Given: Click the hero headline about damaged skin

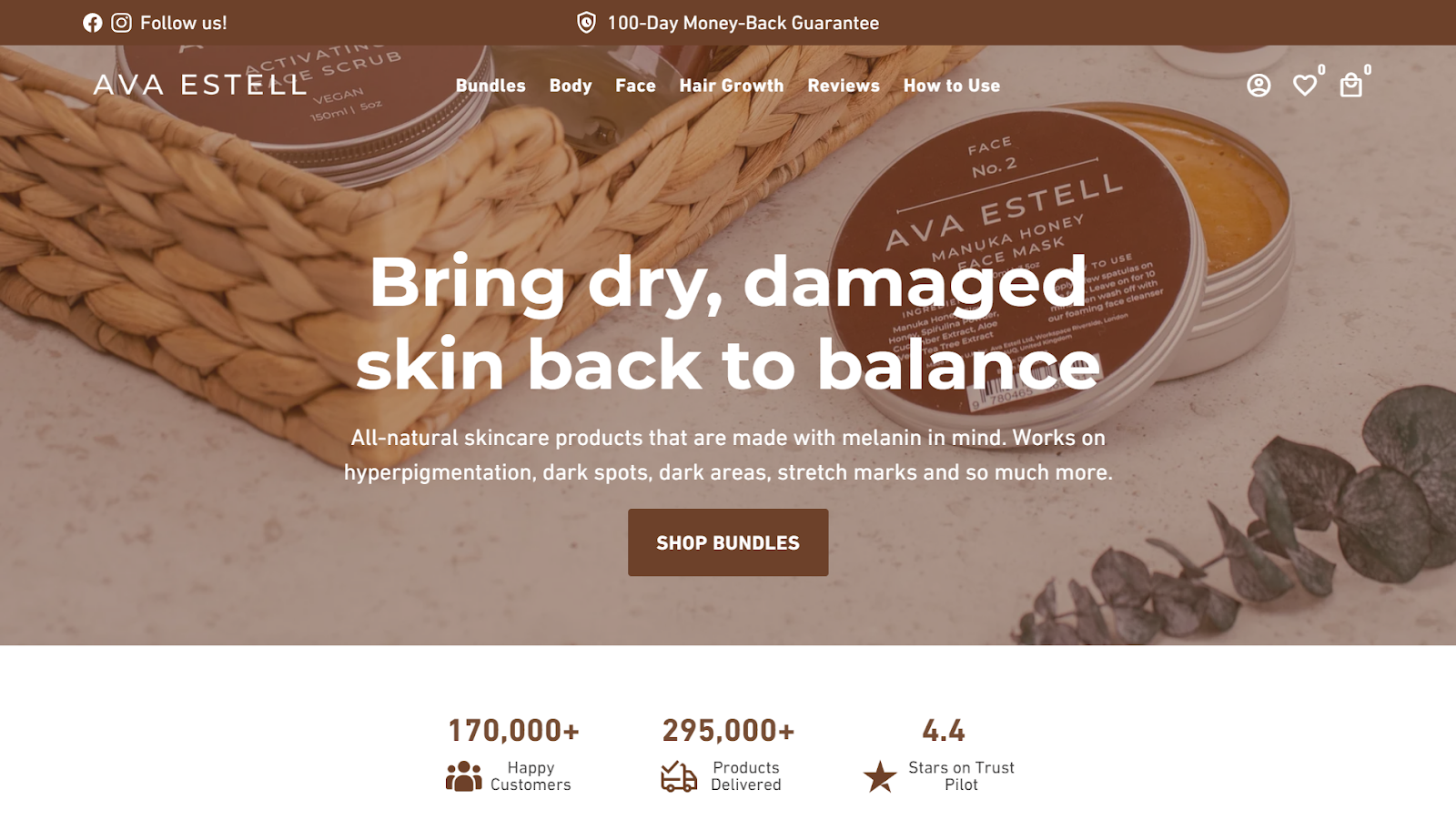Looking at the screenshot, I should 728,323.
